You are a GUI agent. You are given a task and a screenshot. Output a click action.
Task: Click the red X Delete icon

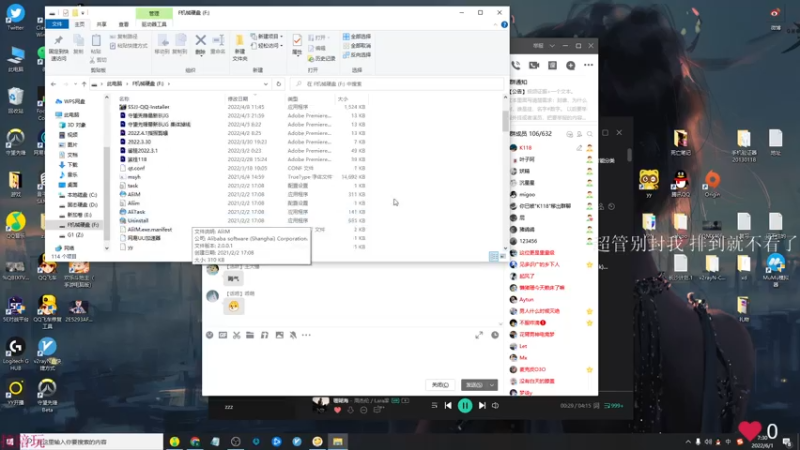(x=201, y=40)
